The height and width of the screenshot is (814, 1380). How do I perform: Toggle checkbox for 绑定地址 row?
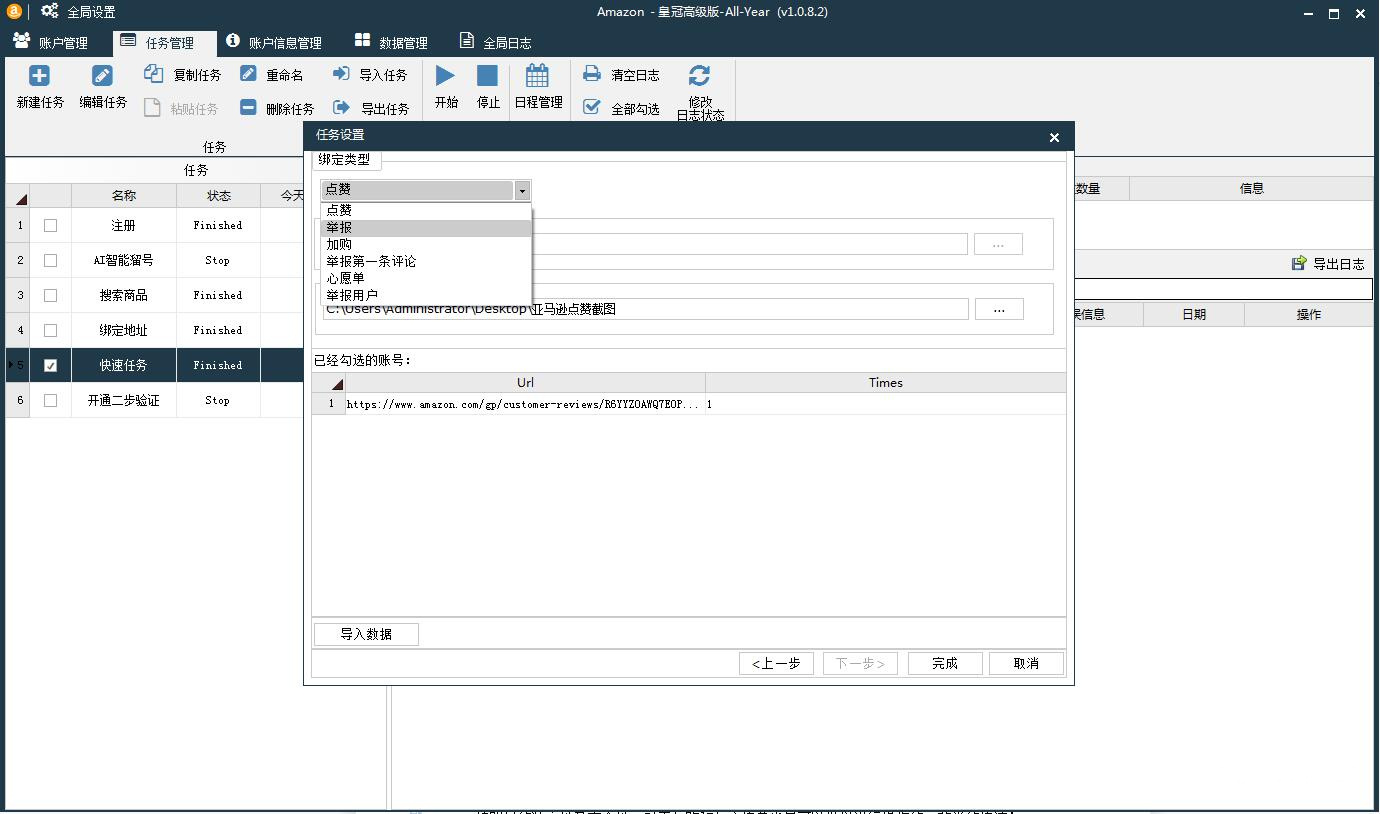[x=50, y=331]
